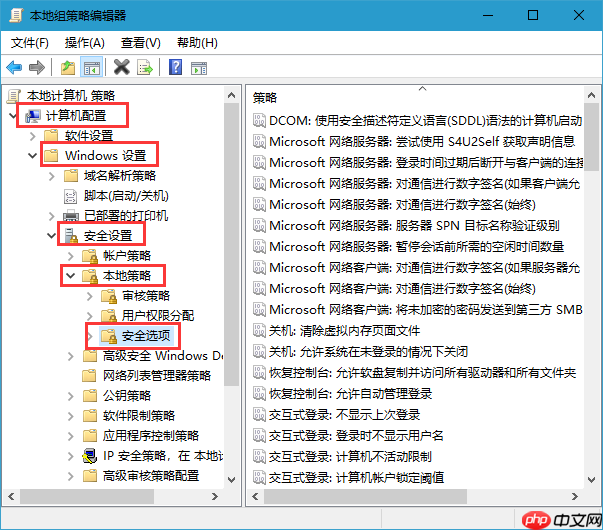This screenshot has height=530, width=603.
Task: Select policy 交互式登录: 计算机不活动限制
Action: [x=350, y=457]
